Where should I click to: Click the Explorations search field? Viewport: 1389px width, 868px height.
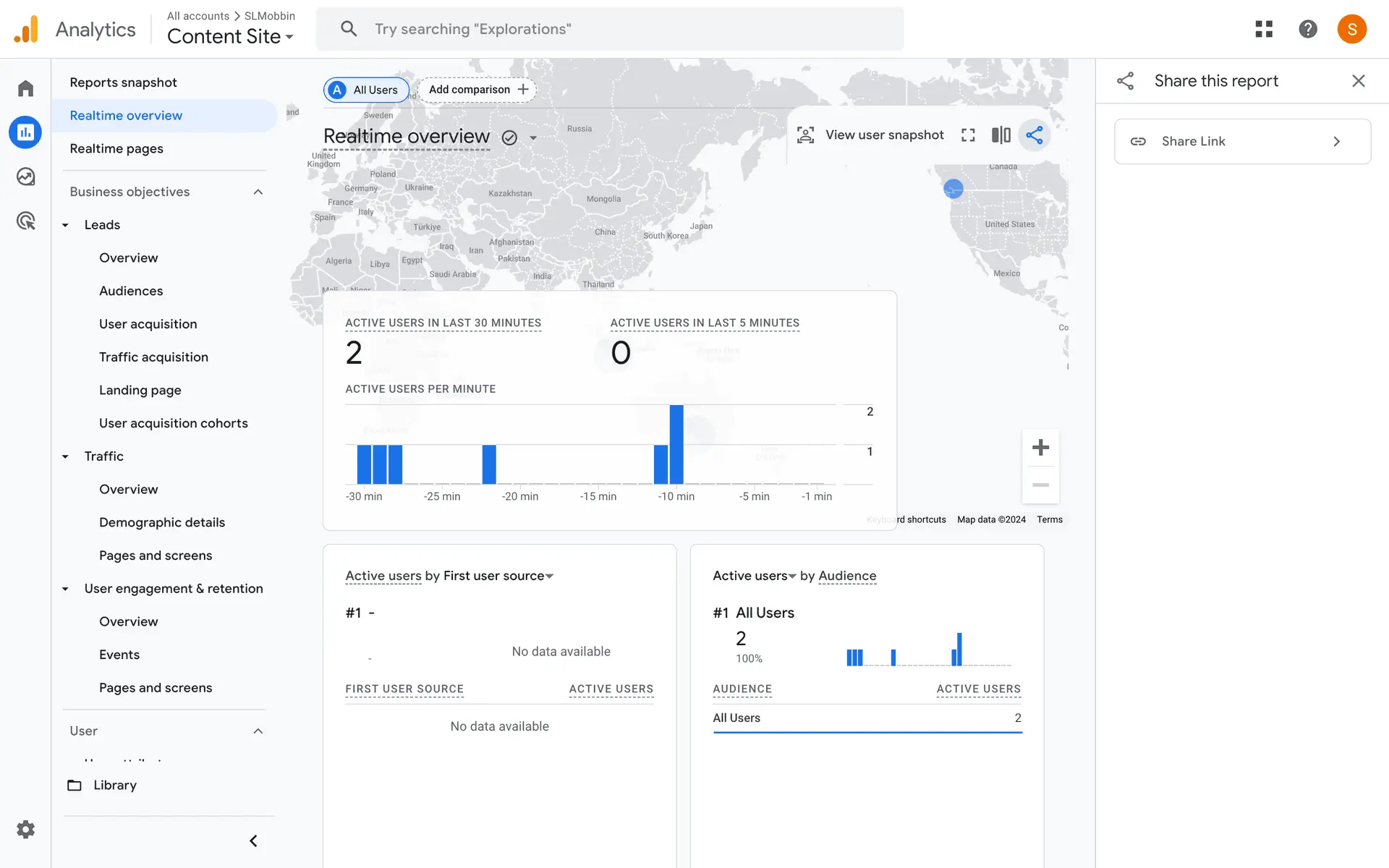(610, 29)
